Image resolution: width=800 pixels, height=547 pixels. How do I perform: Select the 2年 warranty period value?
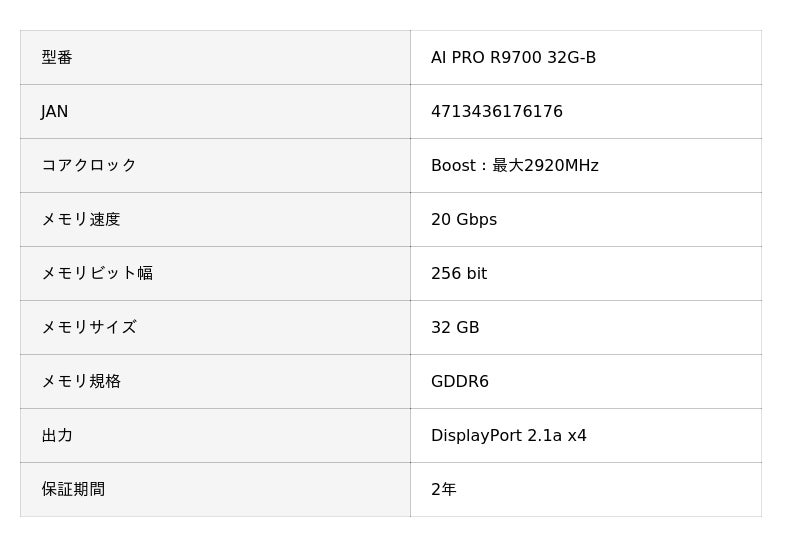443,490
